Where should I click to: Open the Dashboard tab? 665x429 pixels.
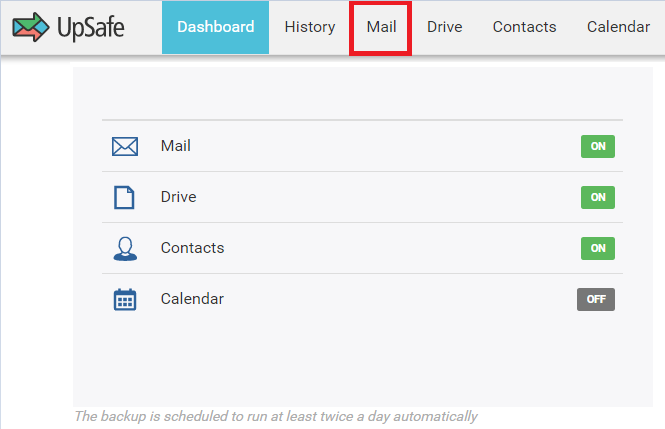click(x=215, y=27)
